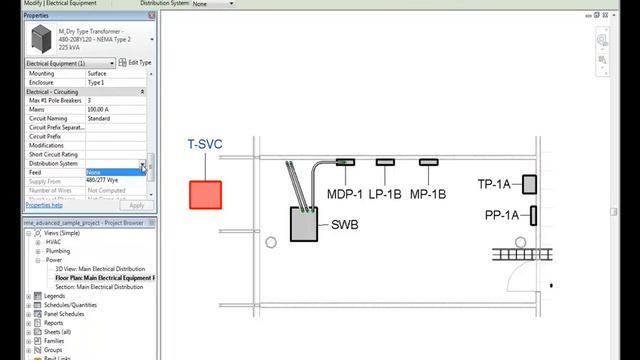Click the Short Circuit Rating value field

click(x=116, y=154)
